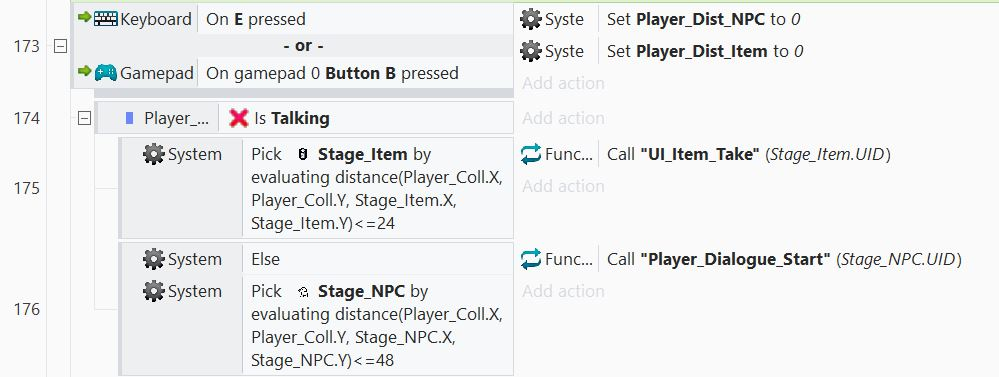Click the blue Player_ object icon in event 174

[x=130, y=118]
